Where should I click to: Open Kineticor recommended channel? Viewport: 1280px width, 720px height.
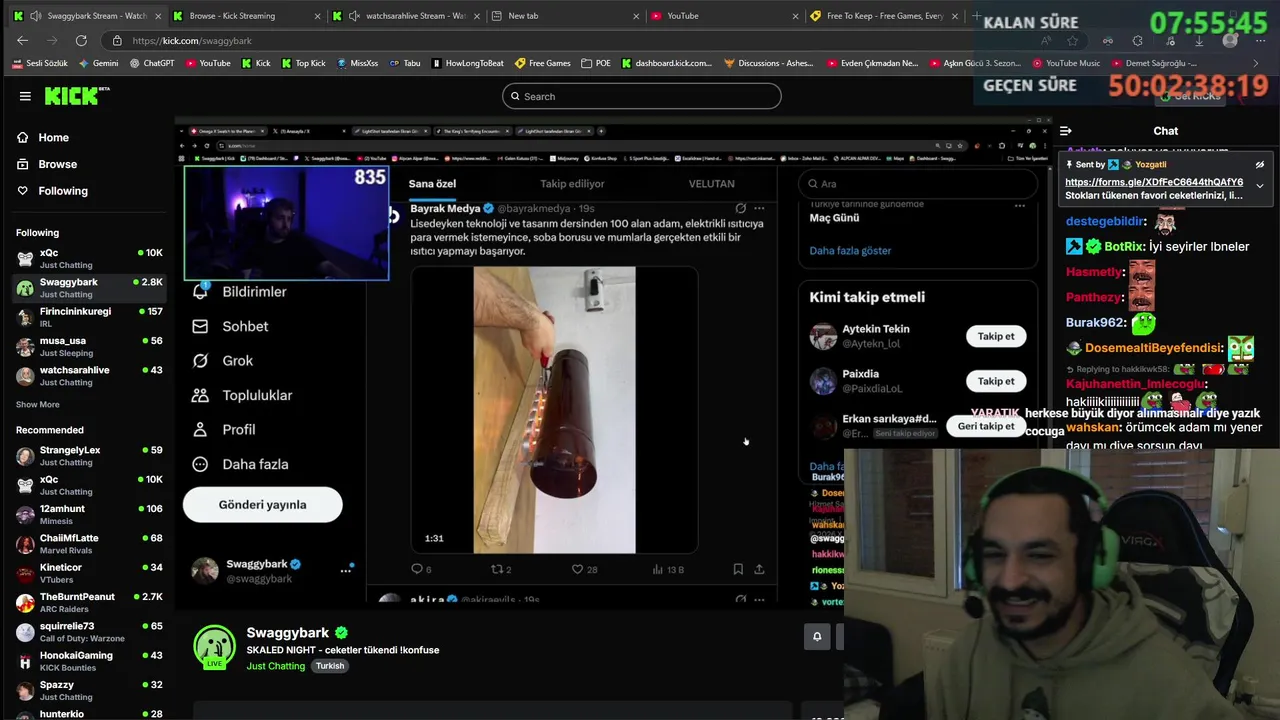pyautogui.click(x=89, y=573)
